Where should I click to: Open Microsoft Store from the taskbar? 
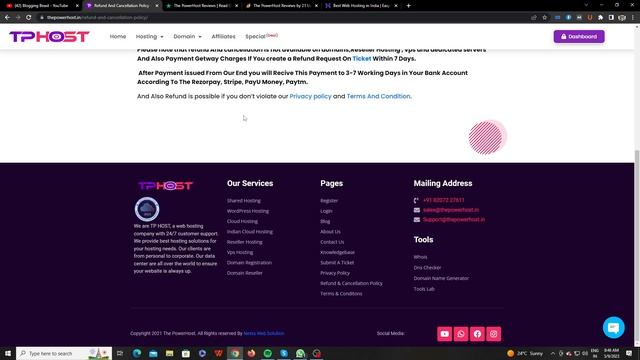tap(186, 353)
